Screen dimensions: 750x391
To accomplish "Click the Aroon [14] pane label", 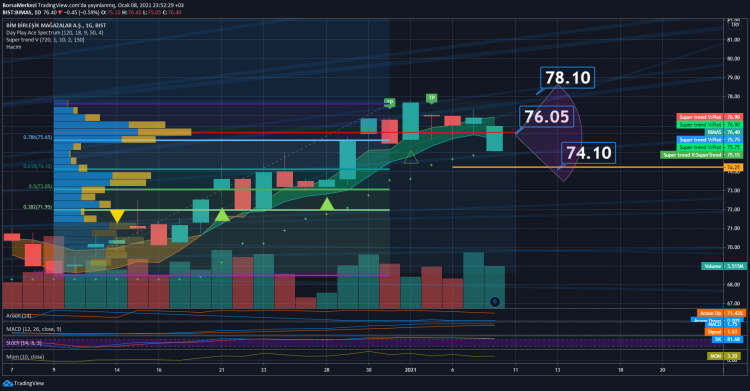I will point(19,316).
